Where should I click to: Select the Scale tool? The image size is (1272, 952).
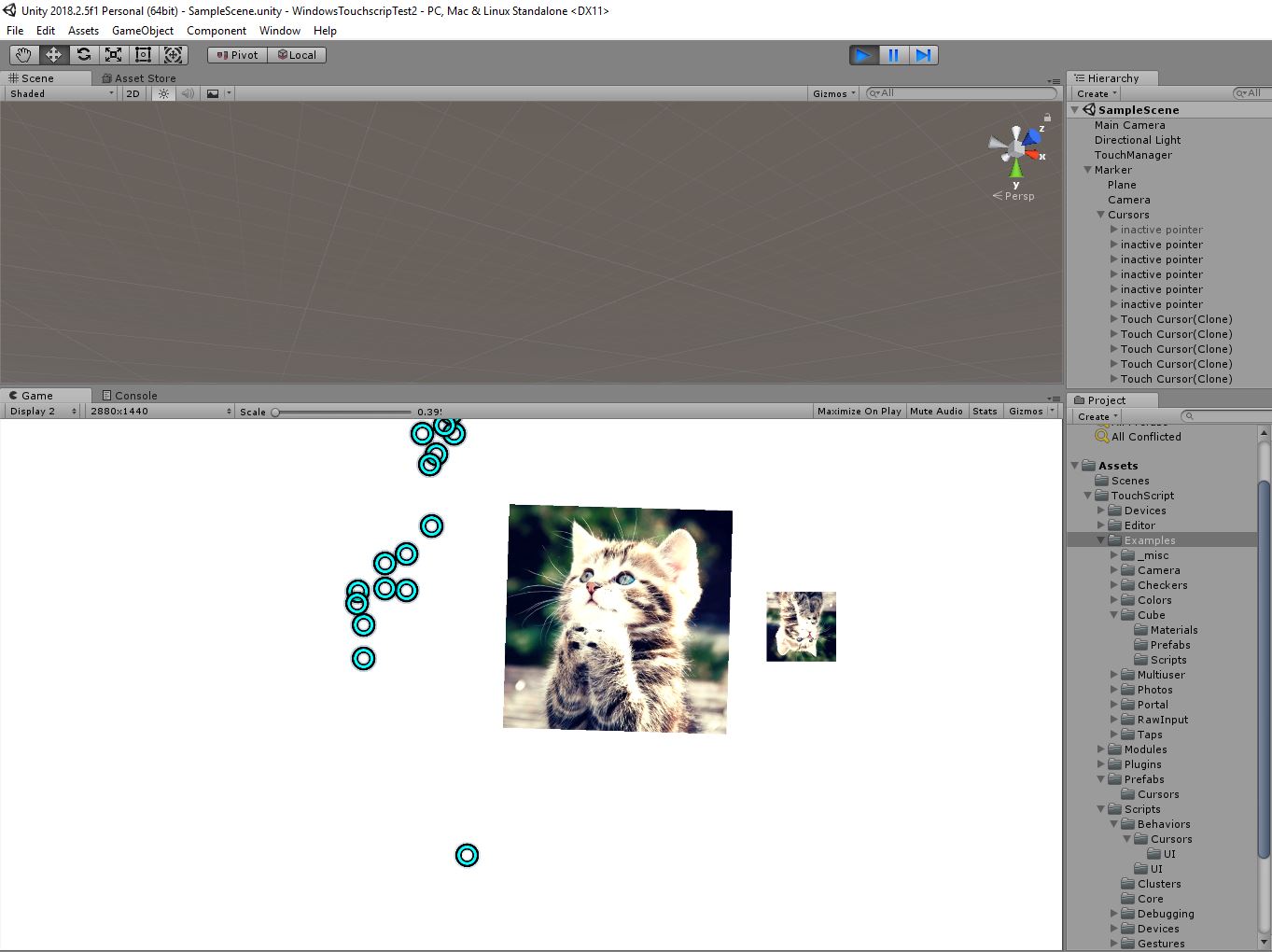[113, 54]
